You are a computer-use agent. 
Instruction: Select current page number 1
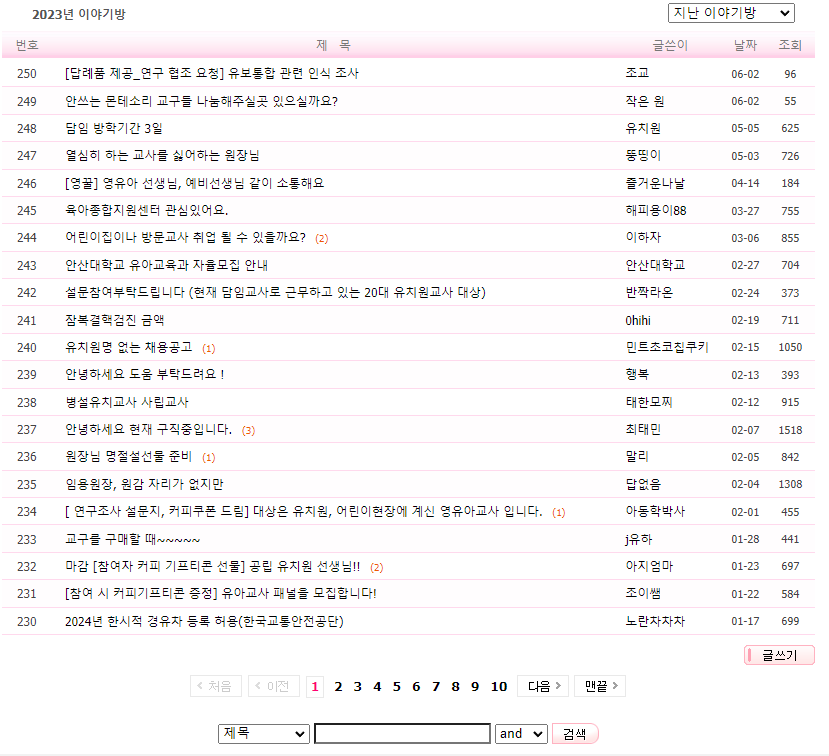tap(315, 687)
